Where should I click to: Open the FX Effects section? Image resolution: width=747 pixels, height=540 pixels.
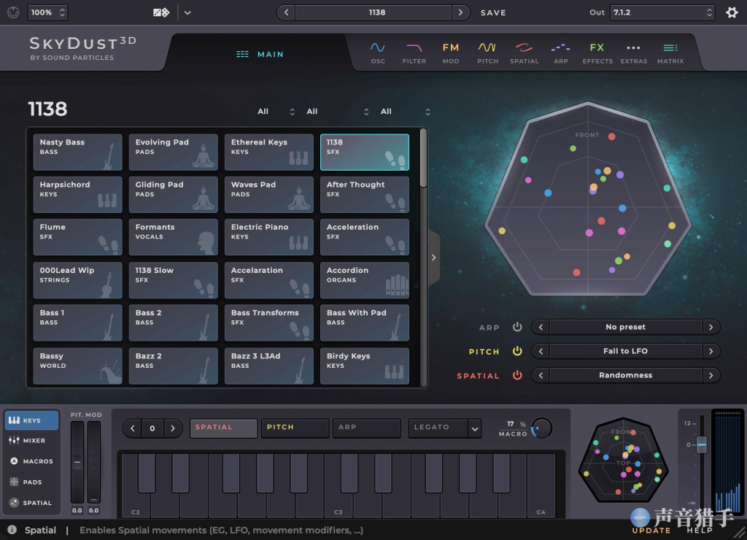coord(597,52)
